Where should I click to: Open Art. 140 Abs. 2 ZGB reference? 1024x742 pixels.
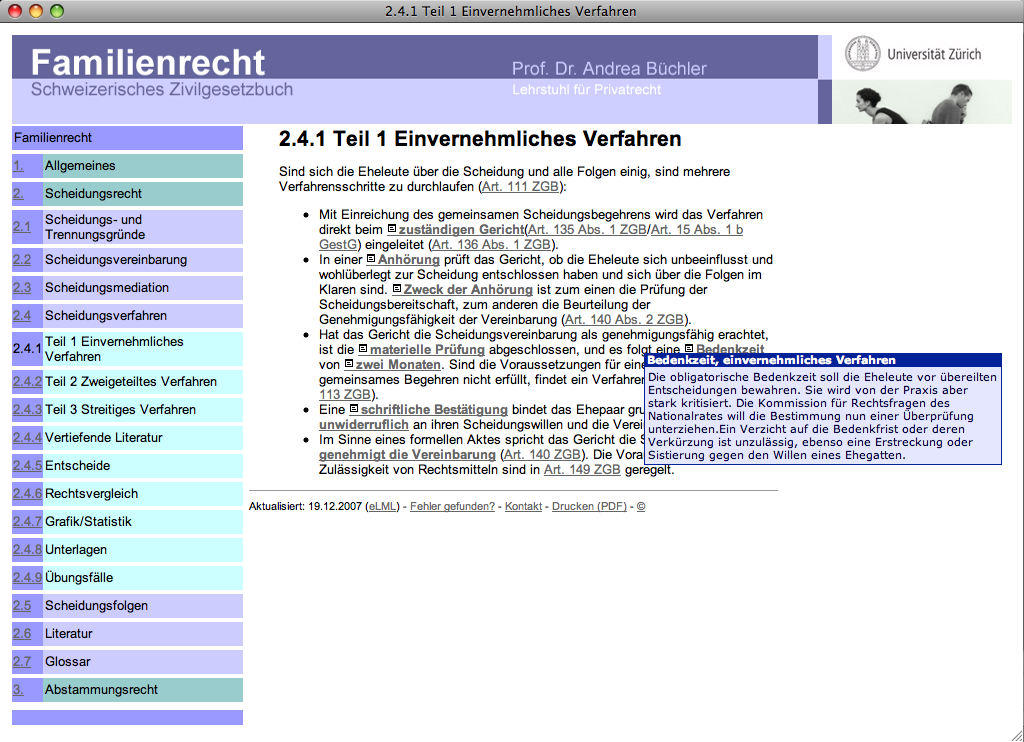tap(624, 319)
